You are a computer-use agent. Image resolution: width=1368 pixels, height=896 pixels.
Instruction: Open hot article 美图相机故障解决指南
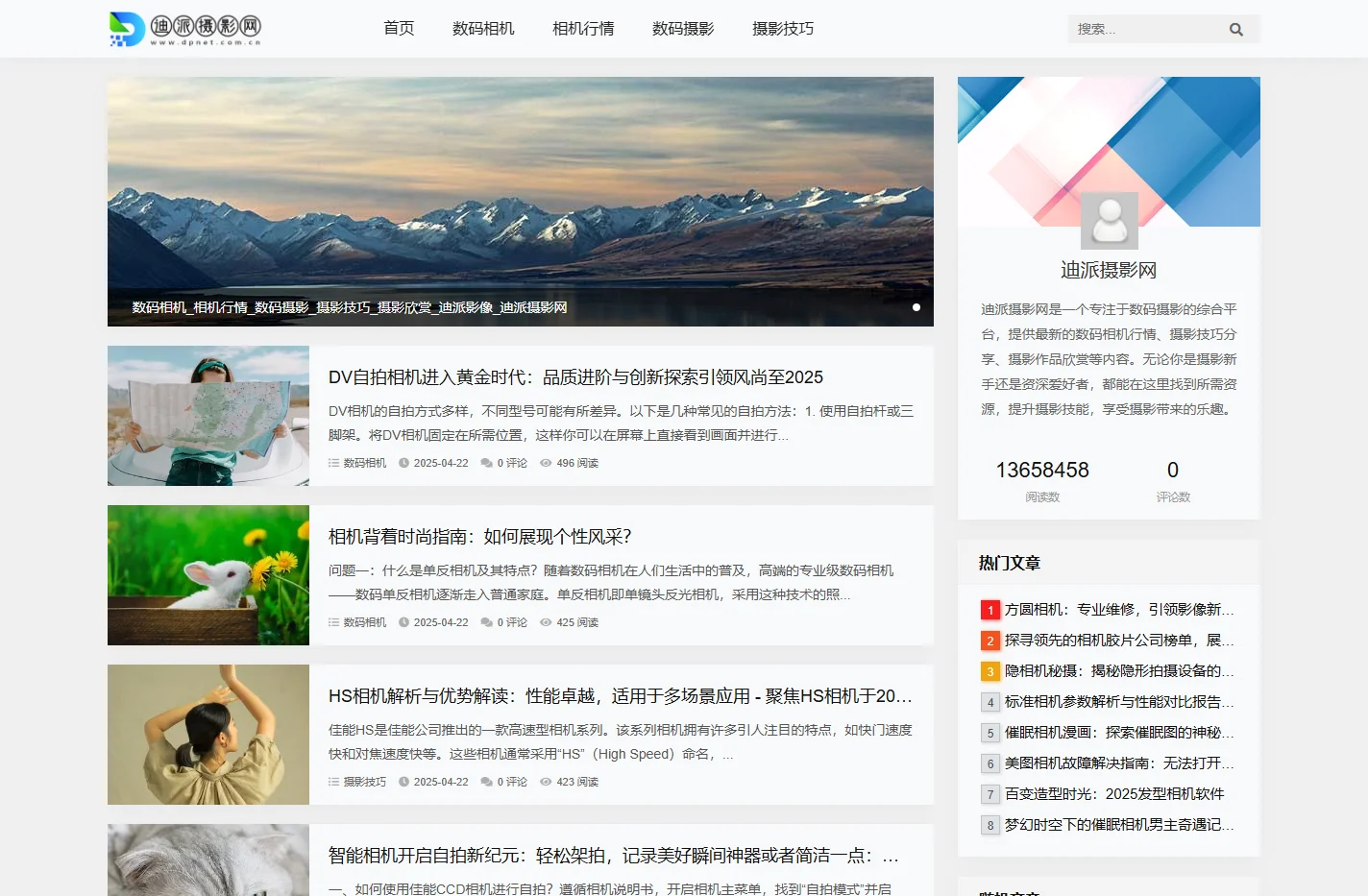[1119, 763]
